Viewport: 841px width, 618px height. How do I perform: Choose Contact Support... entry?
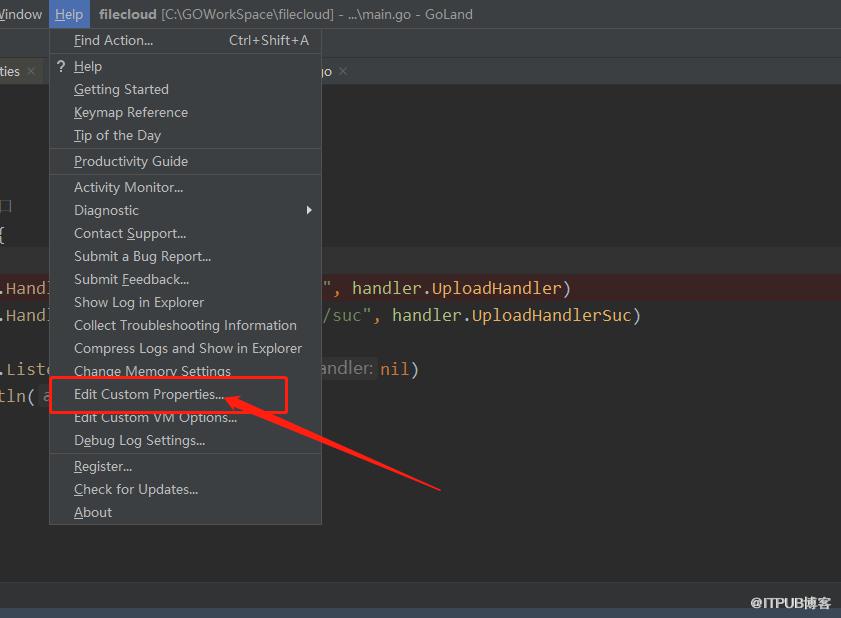pyautogui.click(x=186, y=233)
